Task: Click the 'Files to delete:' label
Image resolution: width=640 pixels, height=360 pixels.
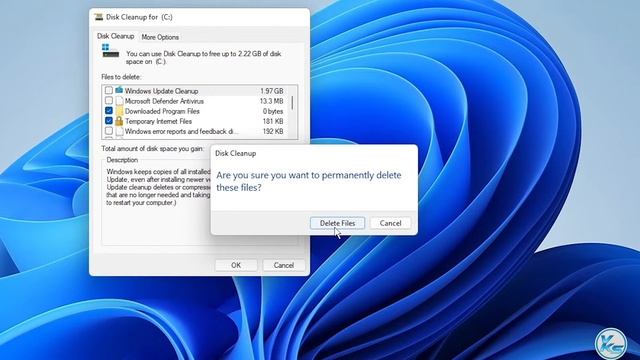Action: (121, 77)
